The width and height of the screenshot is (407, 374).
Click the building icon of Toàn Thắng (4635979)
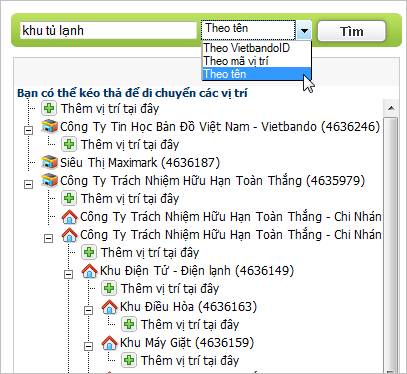49,180
